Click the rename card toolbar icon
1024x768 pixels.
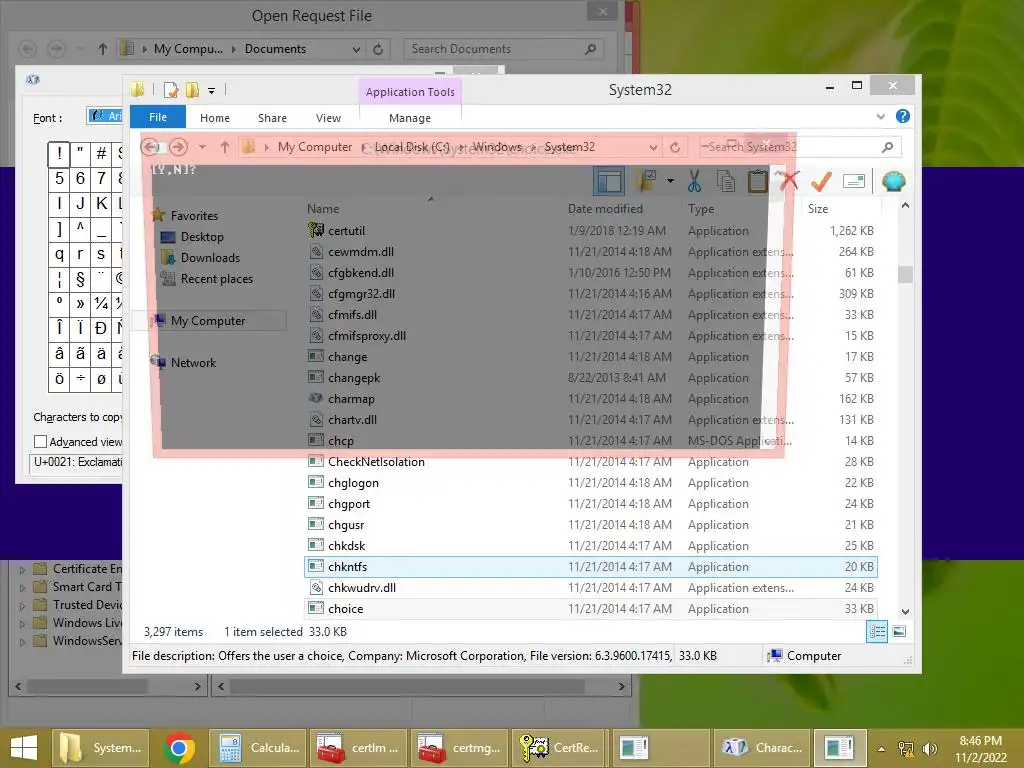pos(854,181)
